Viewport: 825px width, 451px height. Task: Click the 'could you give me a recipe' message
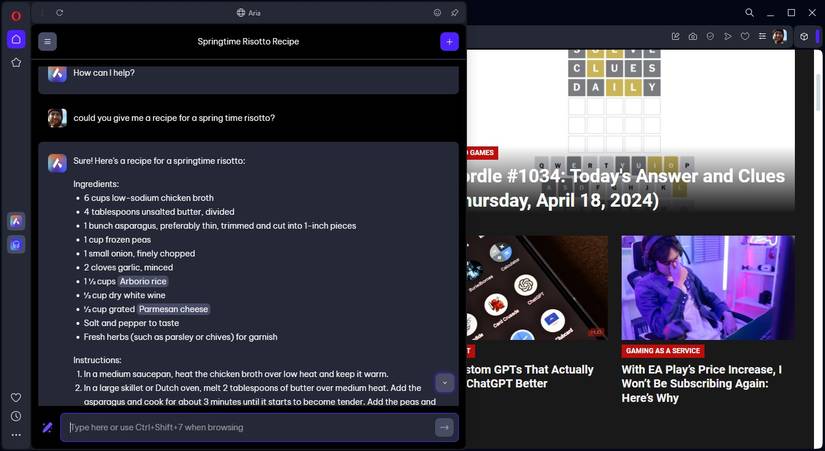[x=174, y=118]
